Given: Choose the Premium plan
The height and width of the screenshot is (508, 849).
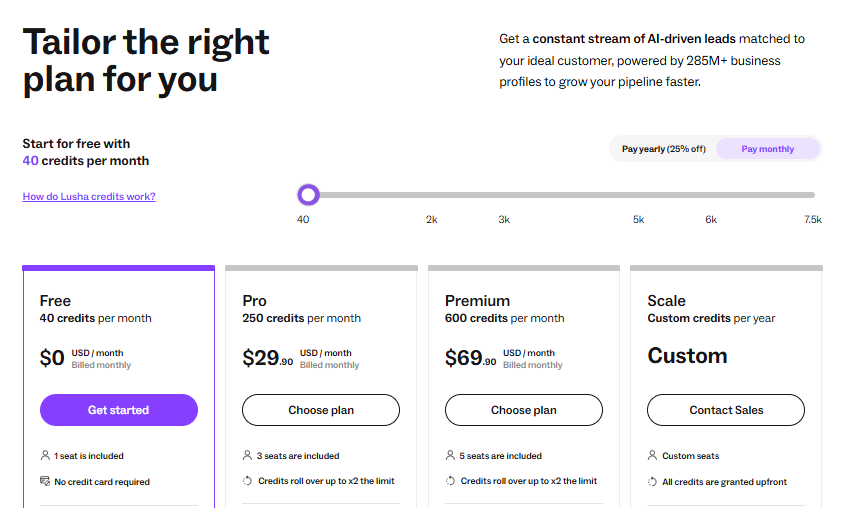Looking at the screenshot, I should 524,410.
